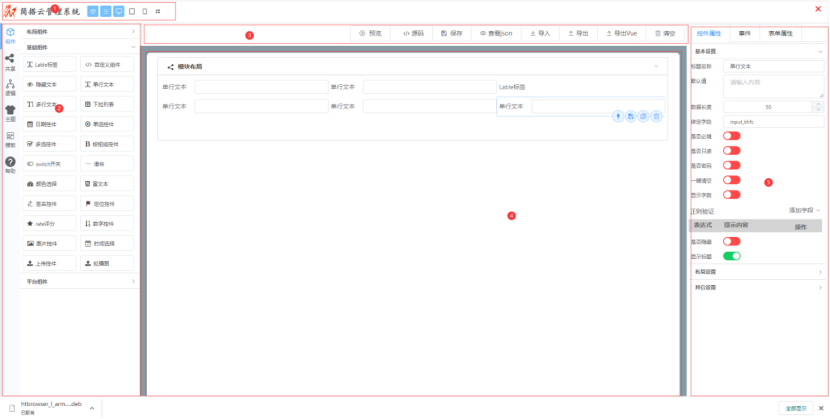Click the 标题名称 input field
The width and height of the screenshot is (830, 419).
[x=774, y=65]
